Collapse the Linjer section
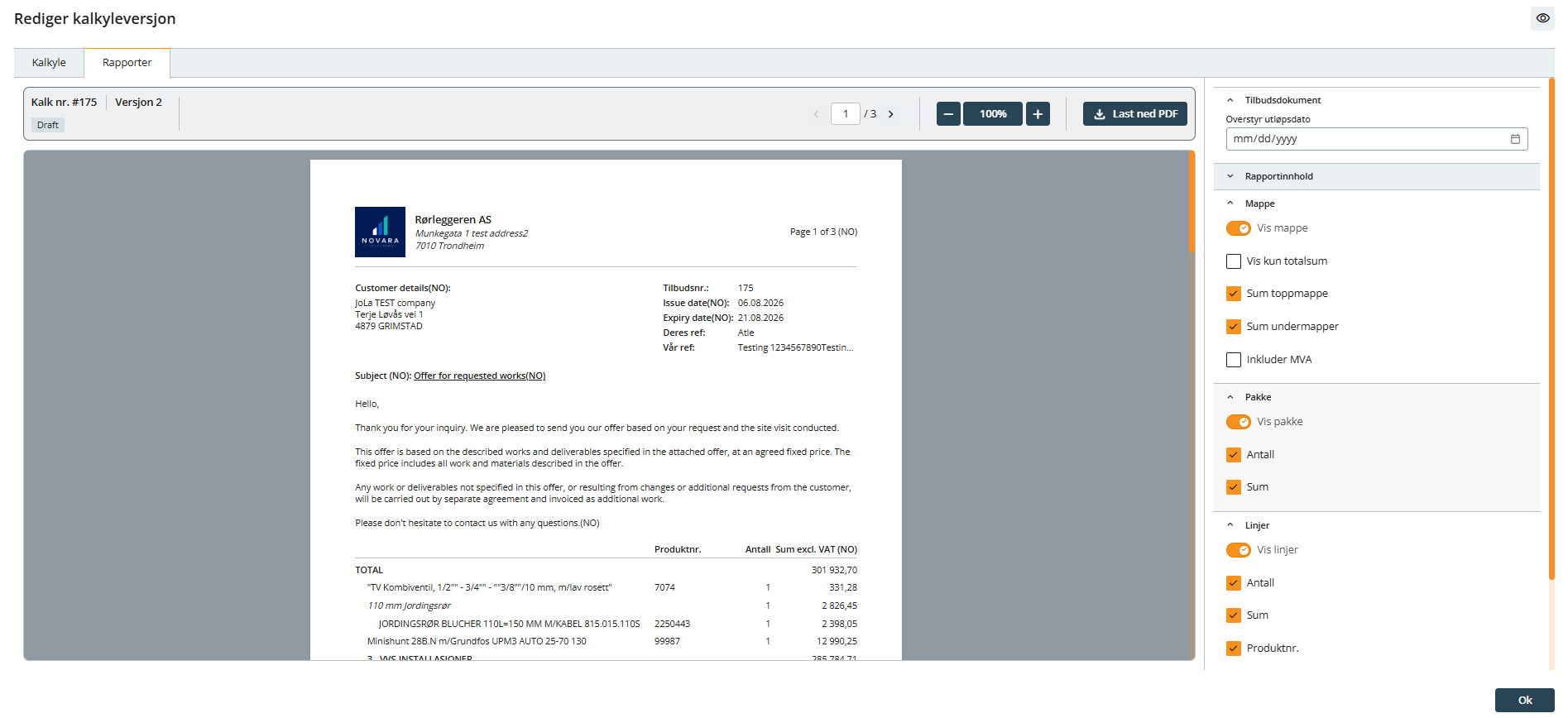The image size is (1568, 718). pos(1230,525)
